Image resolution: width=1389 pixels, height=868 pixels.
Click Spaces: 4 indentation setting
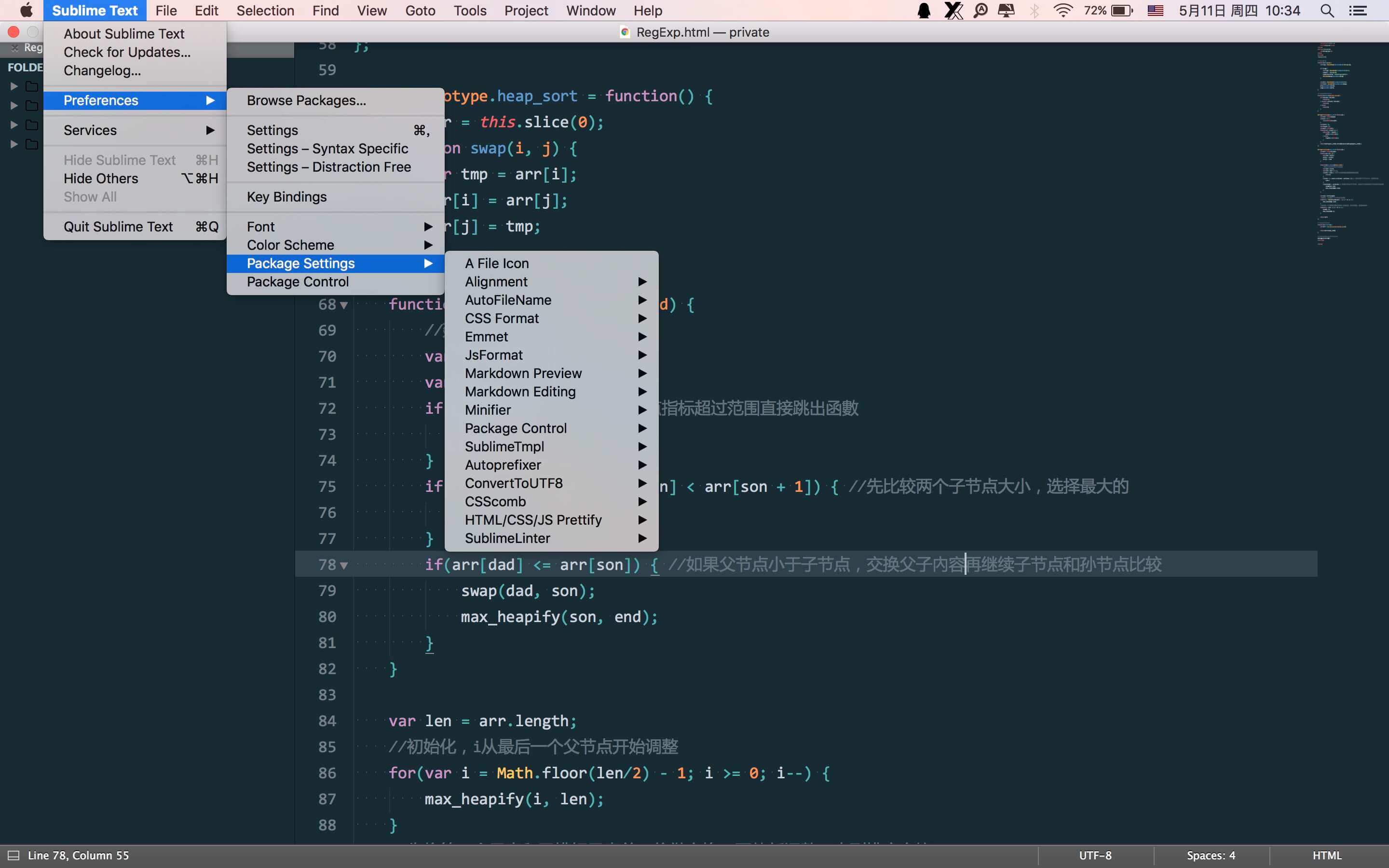1211,855
